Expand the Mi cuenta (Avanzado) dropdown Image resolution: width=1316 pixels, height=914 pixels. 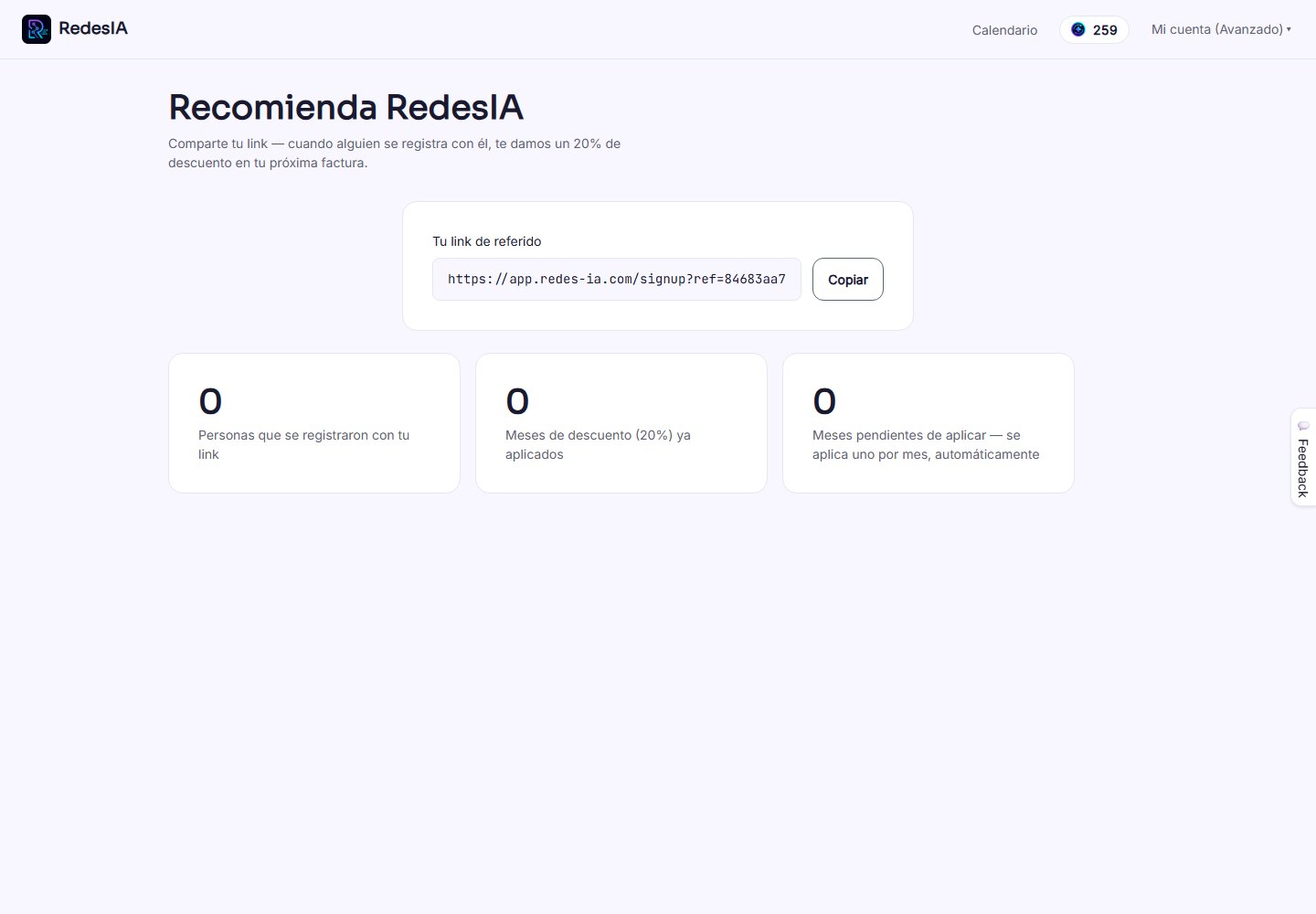point(1221,29)
